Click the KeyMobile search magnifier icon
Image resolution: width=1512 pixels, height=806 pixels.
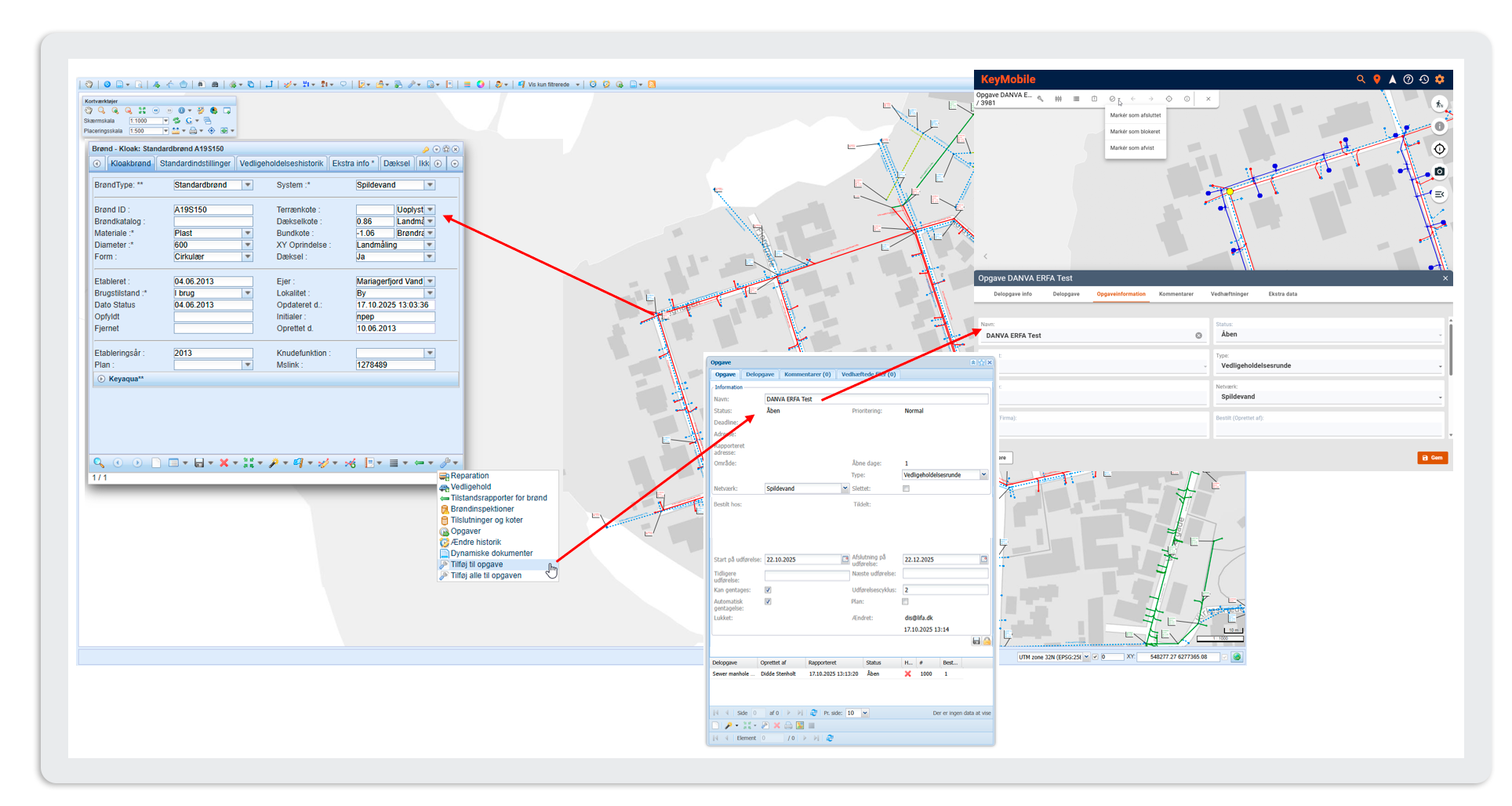pyautogui.click(x=1361, y=79)
